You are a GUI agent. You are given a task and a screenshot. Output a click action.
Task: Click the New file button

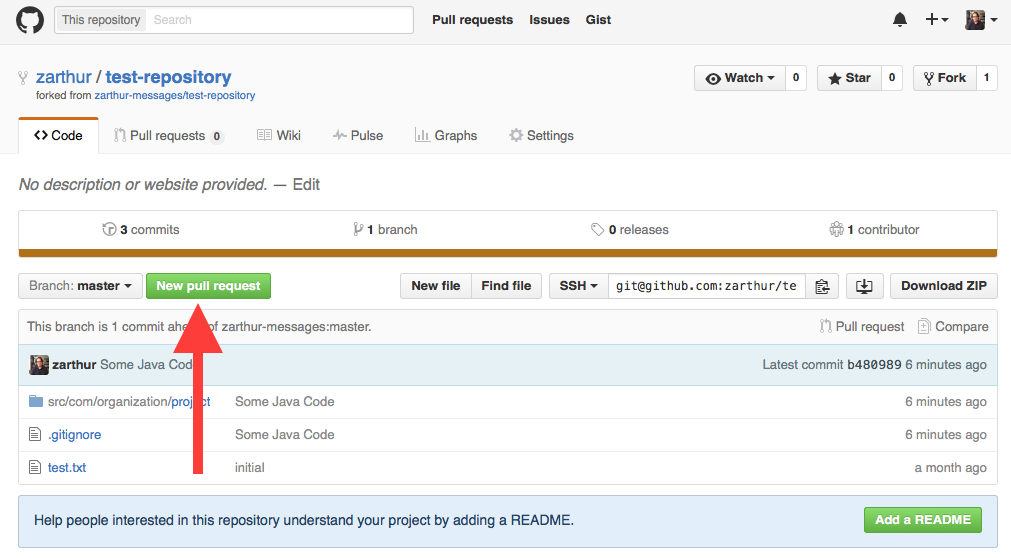[x=436, y=286]
